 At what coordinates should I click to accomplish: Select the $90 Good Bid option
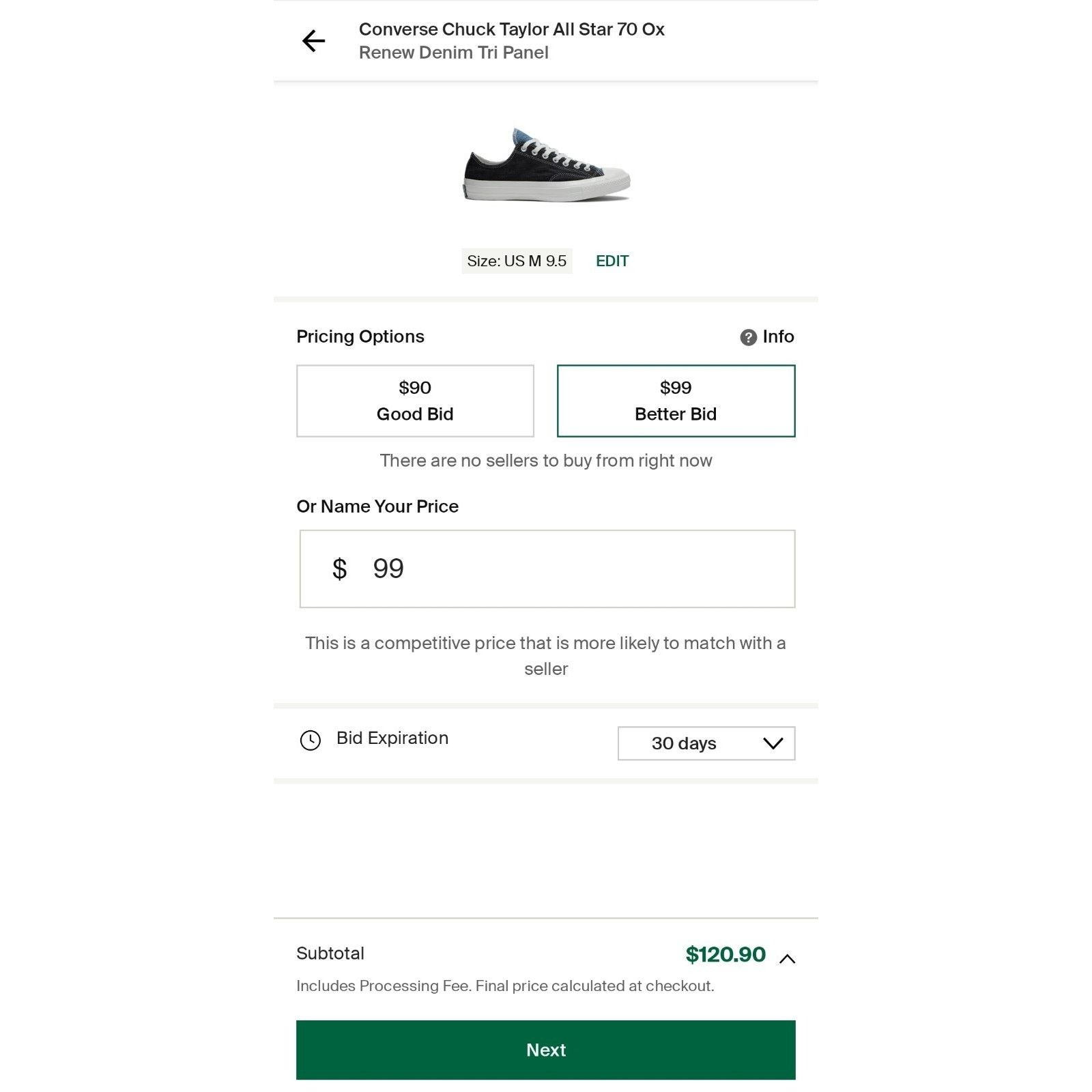point(415,401)
